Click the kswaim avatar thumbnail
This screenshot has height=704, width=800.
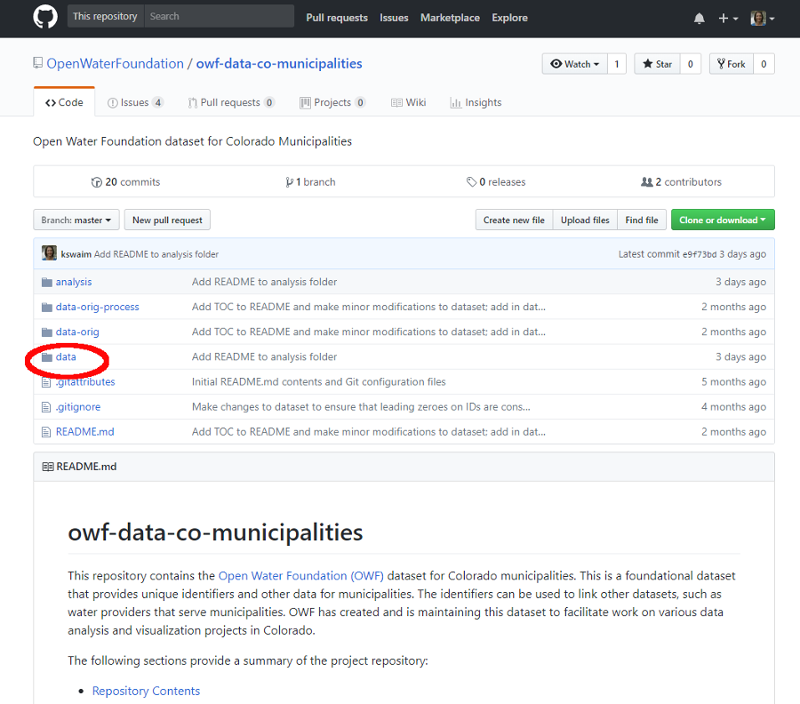49,253
